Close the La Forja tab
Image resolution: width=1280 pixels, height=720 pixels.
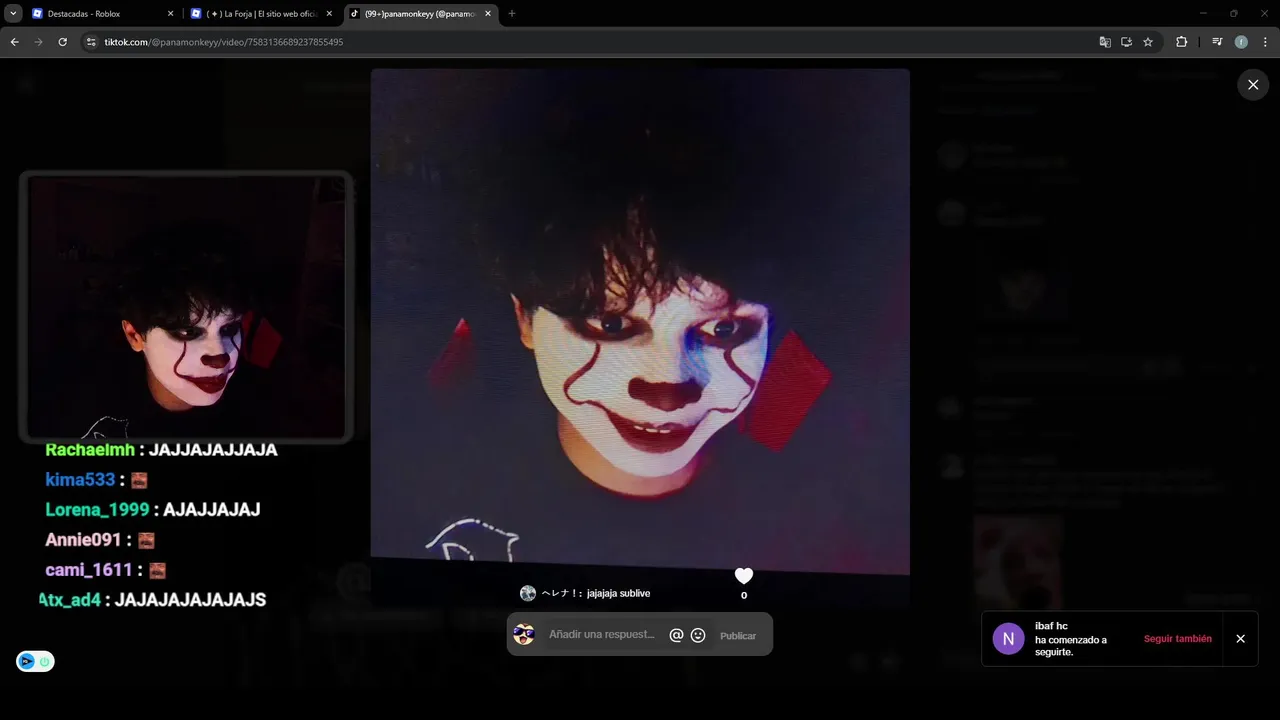click(329, 14)
